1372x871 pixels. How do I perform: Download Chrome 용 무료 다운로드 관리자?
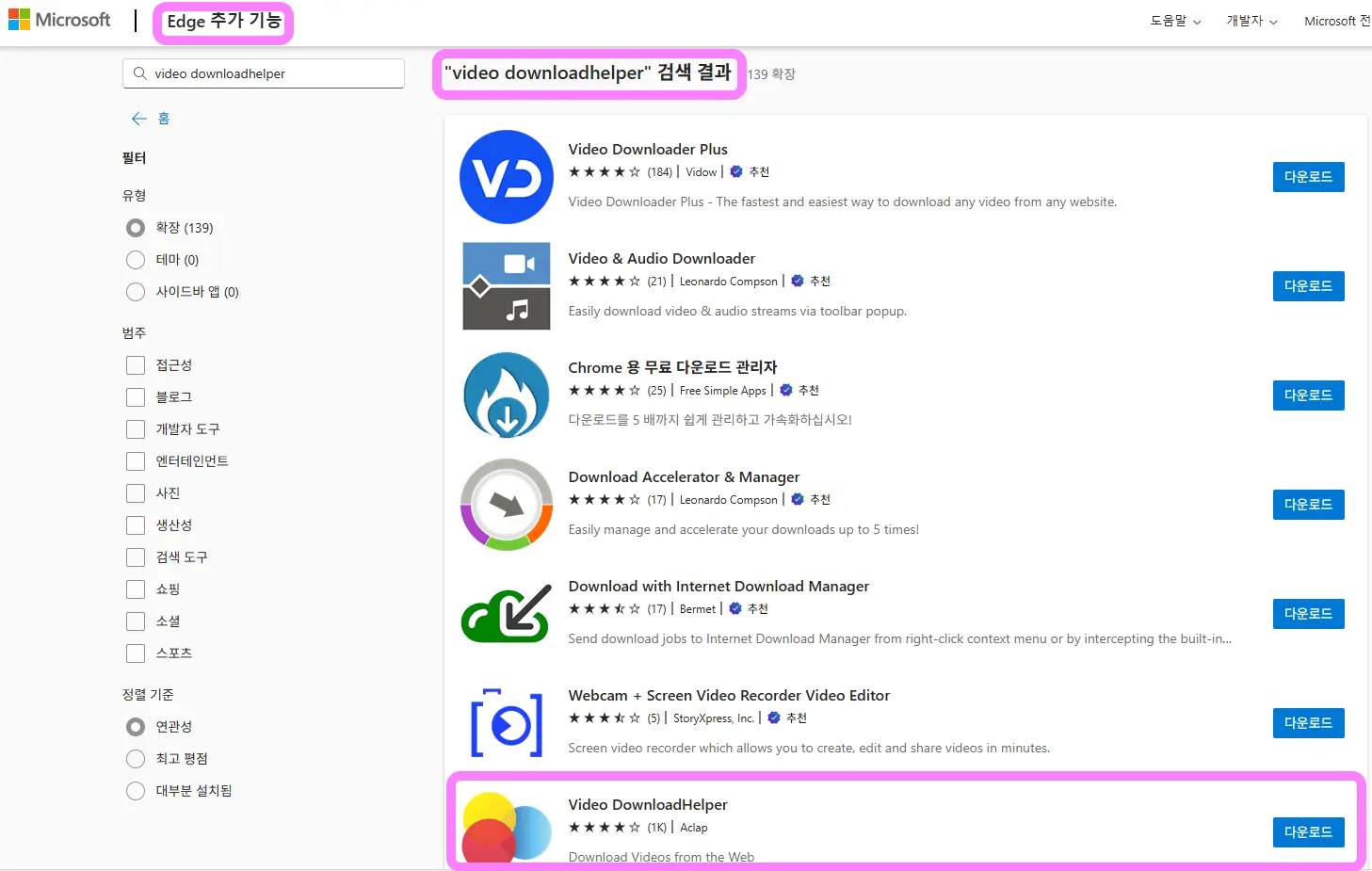(1308, 395)
